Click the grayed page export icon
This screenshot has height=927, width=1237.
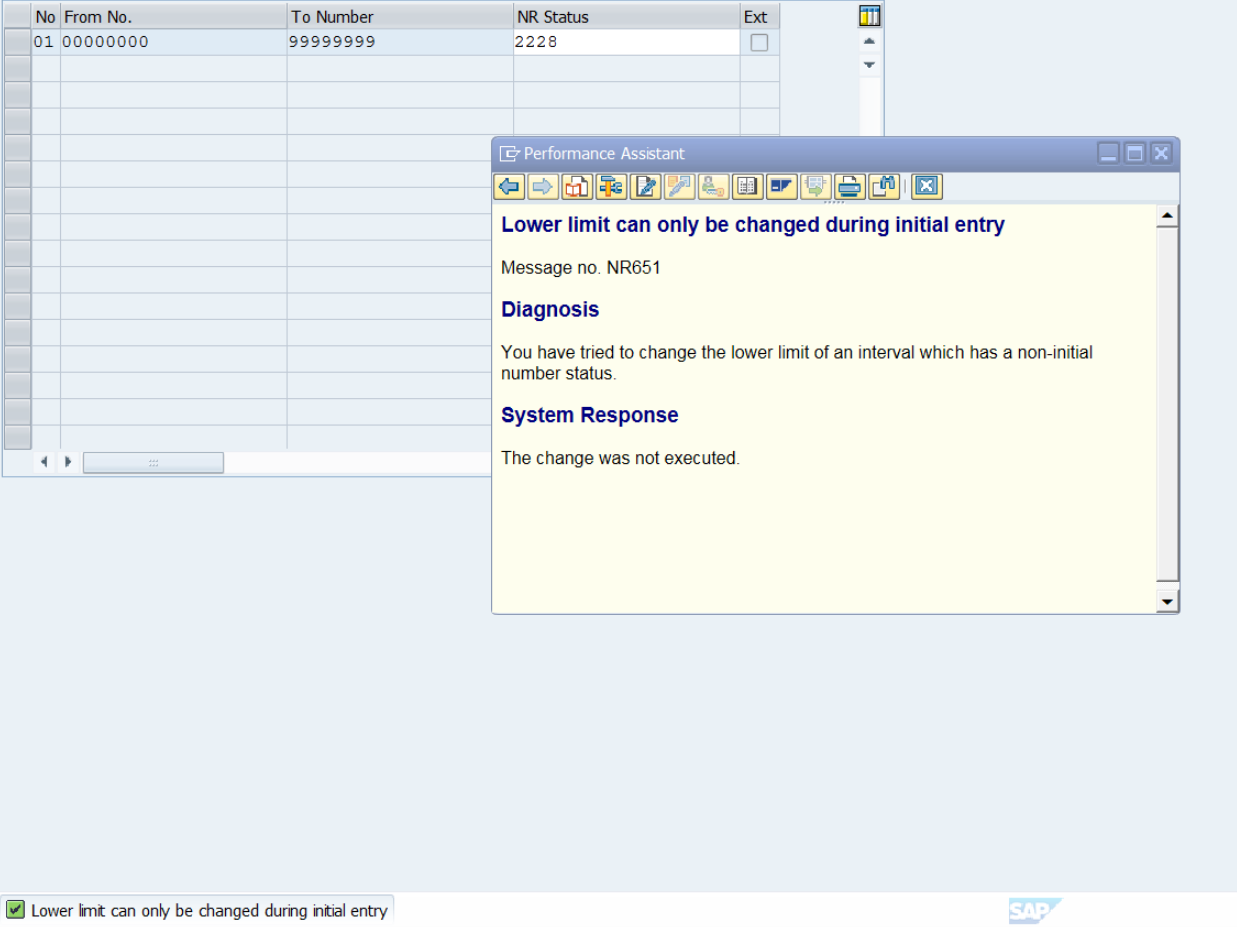click(815, 186)
